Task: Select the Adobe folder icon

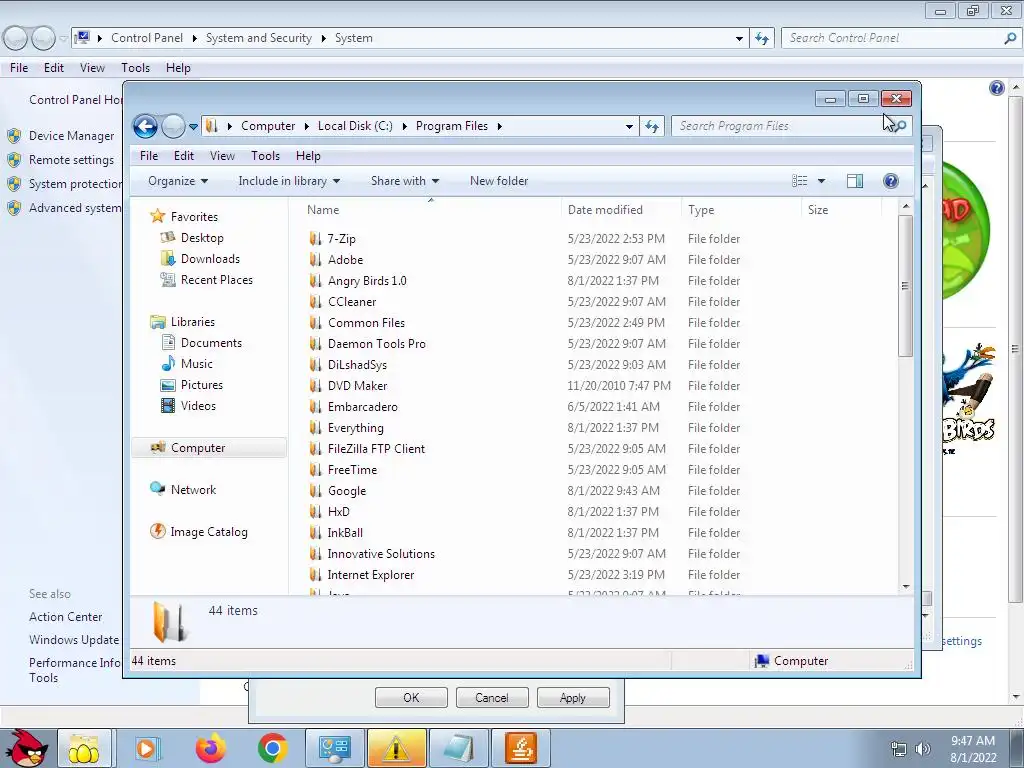Action: point(315,260)
